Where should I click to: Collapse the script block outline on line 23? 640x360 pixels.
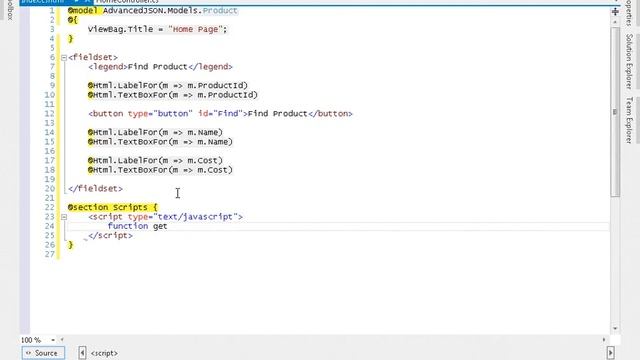point(64,217)
